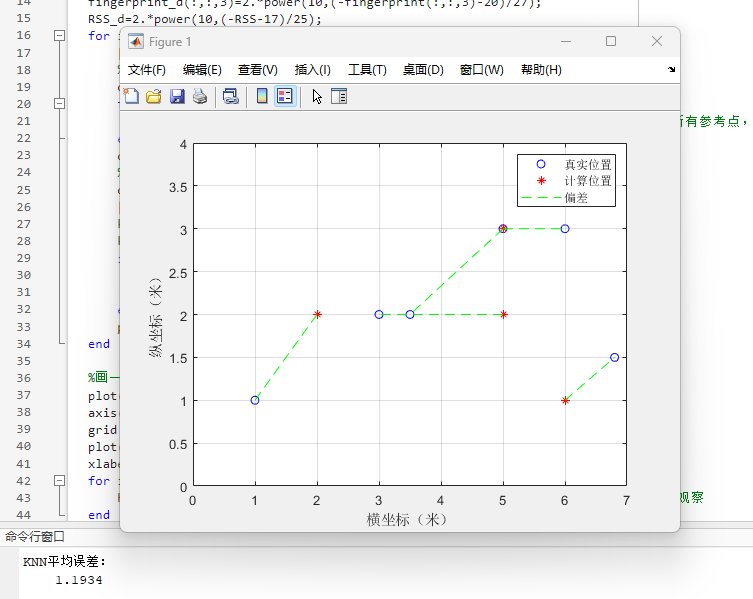Toggle the Insert Legend toolbar button
753x599 pixels.
[x=285, y=97]
